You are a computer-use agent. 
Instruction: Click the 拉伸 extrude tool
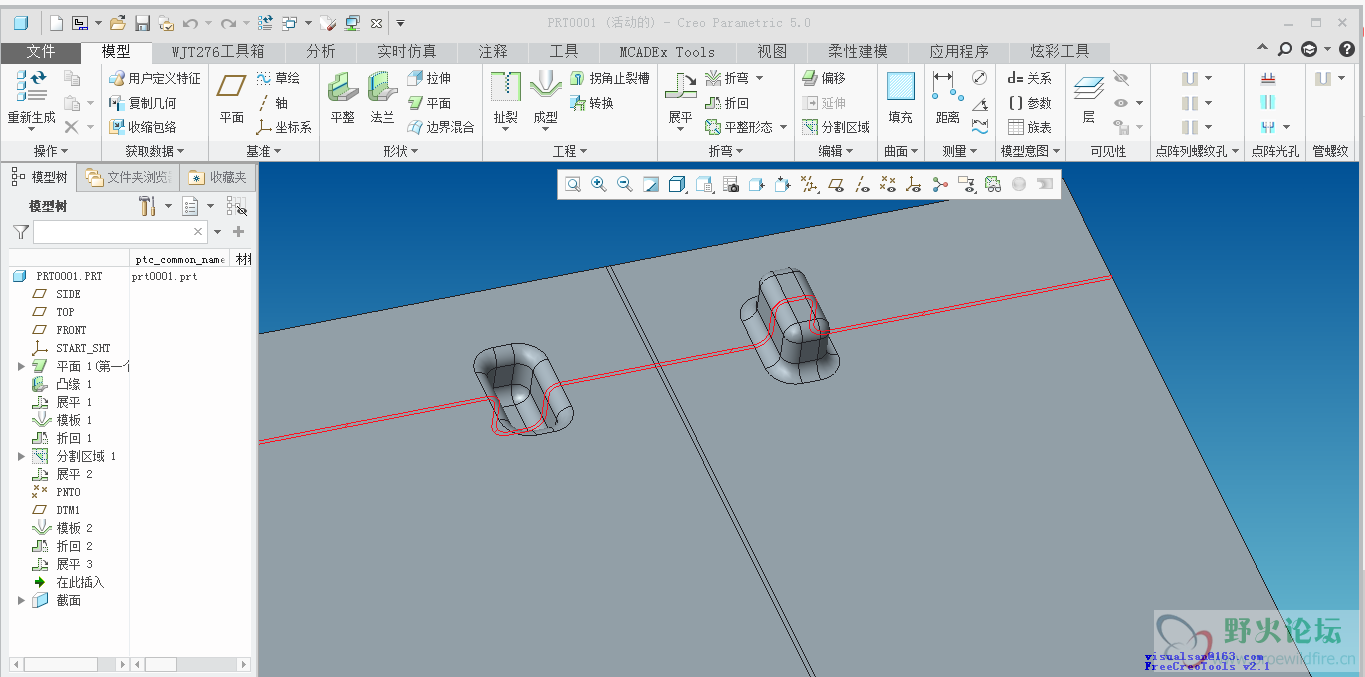click(429, 78)
